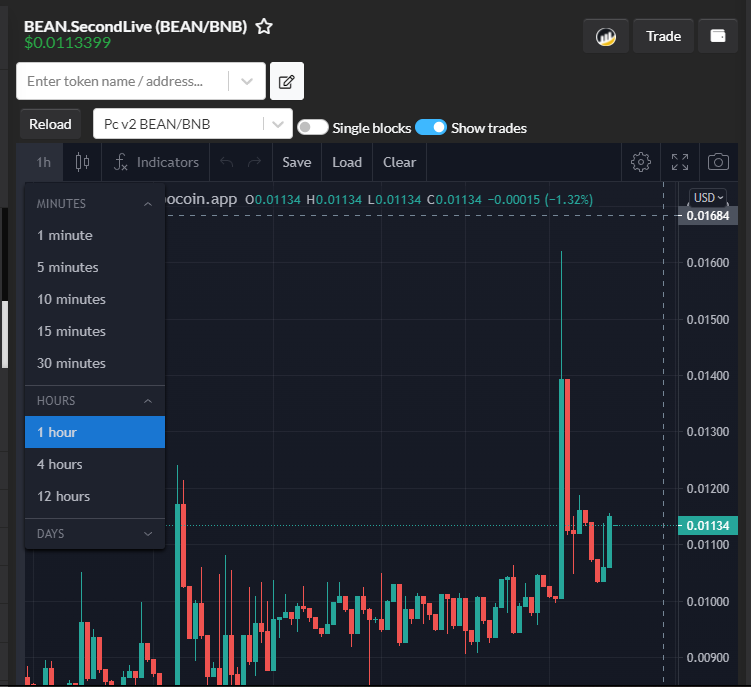Favorite BEAN/BNB with the star icon
This screenshot has height=687, width=751.
pyautogui.click(x=264, y=26)
